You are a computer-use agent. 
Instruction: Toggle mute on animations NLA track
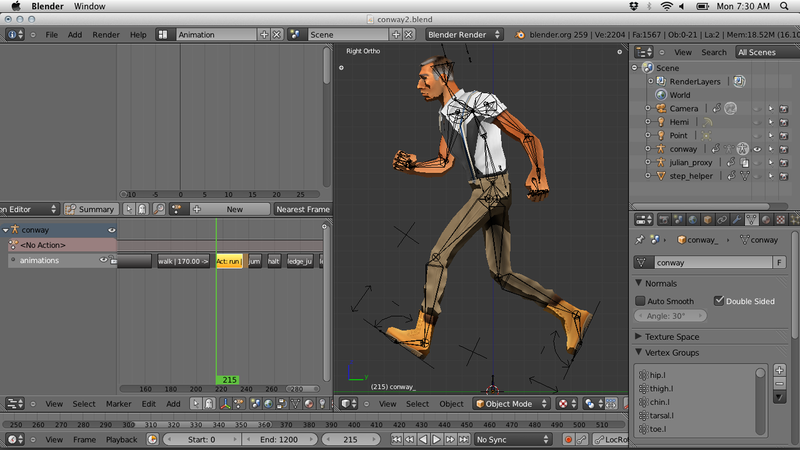103,260
